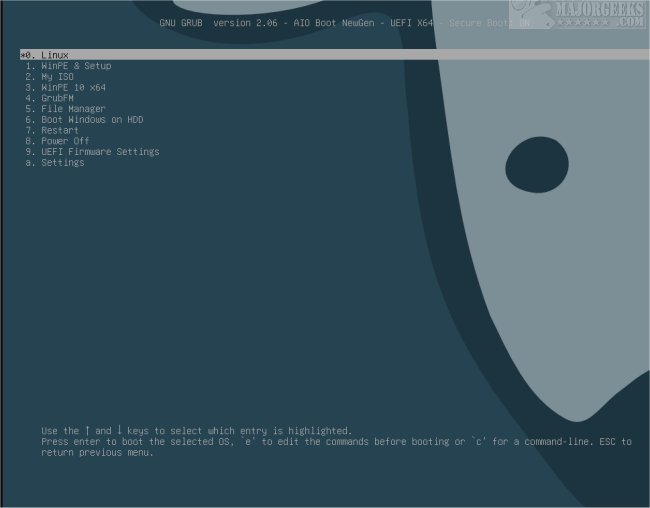Launch the GrubFM entry
The image size is (650, 508).
(49, 98)
